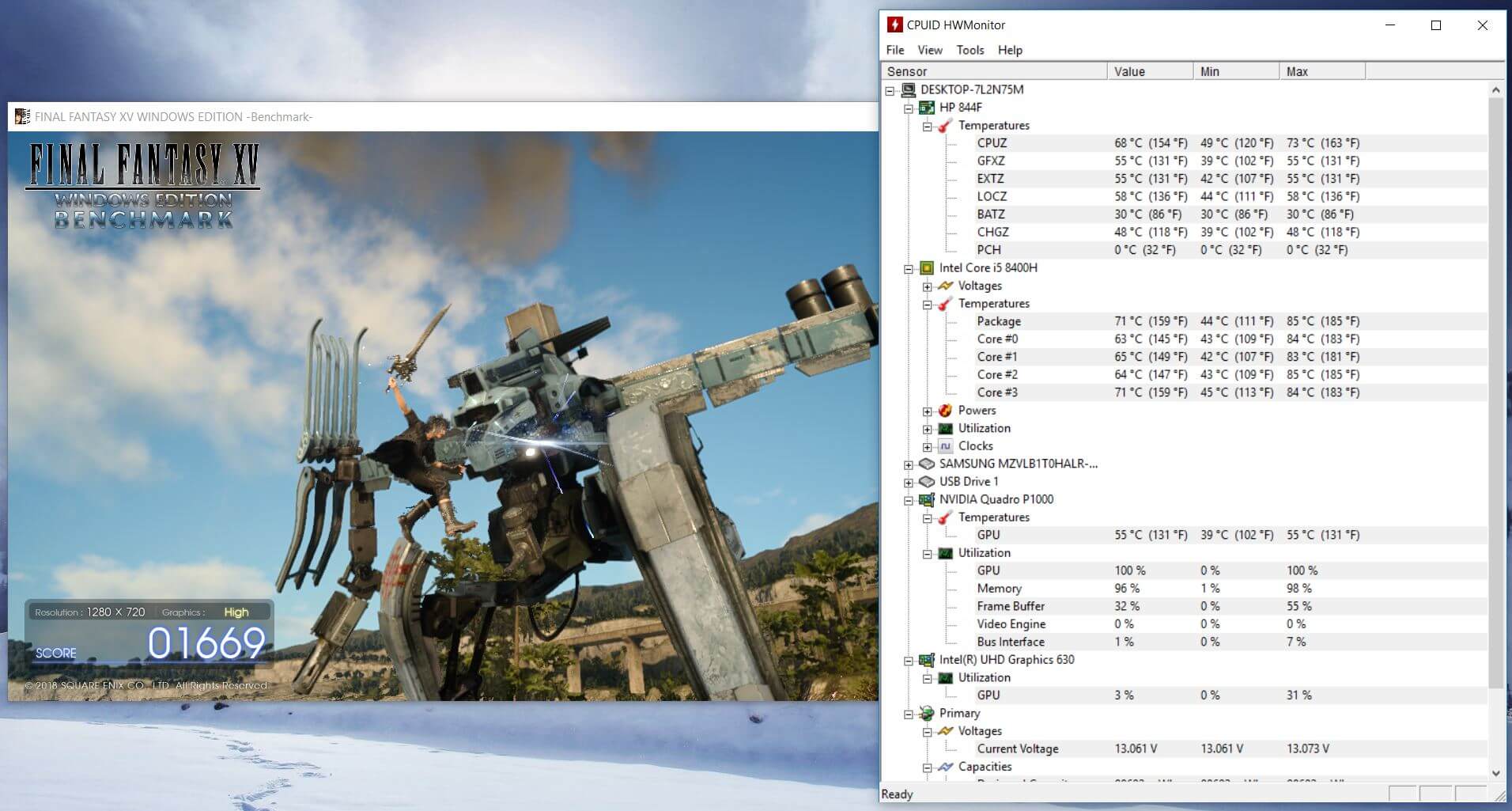
Task: Click the Intel UHD Graphics 630 icon
Action: click(x=927, y=660)
